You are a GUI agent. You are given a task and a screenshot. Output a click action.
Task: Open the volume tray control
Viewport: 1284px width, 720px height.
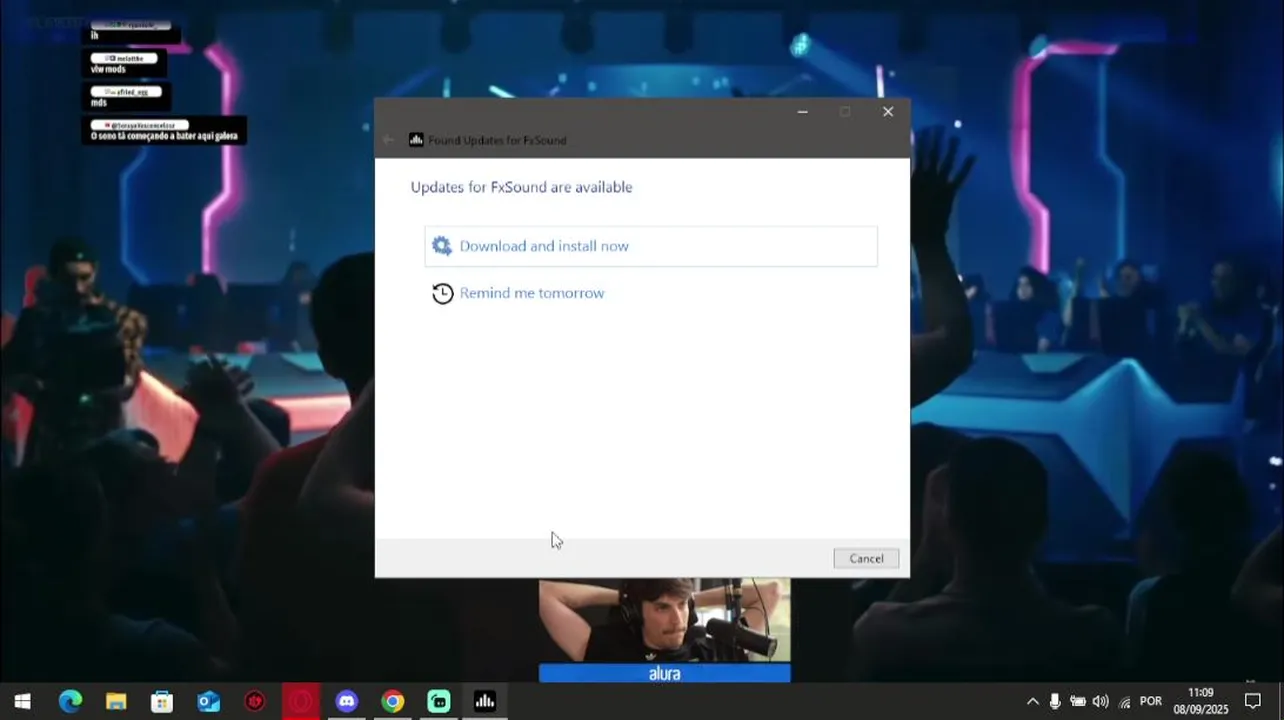[x=1101, y=702]
